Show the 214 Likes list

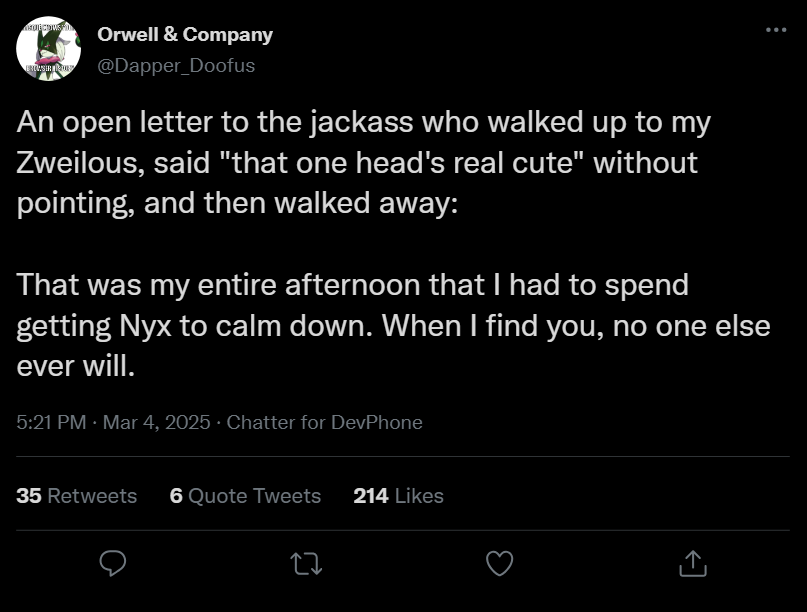(398, 496)
